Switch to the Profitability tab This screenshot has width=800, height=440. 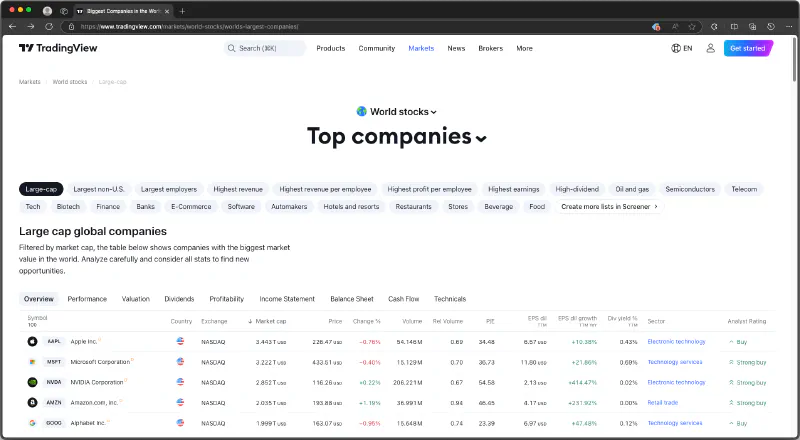click(227, 299)
